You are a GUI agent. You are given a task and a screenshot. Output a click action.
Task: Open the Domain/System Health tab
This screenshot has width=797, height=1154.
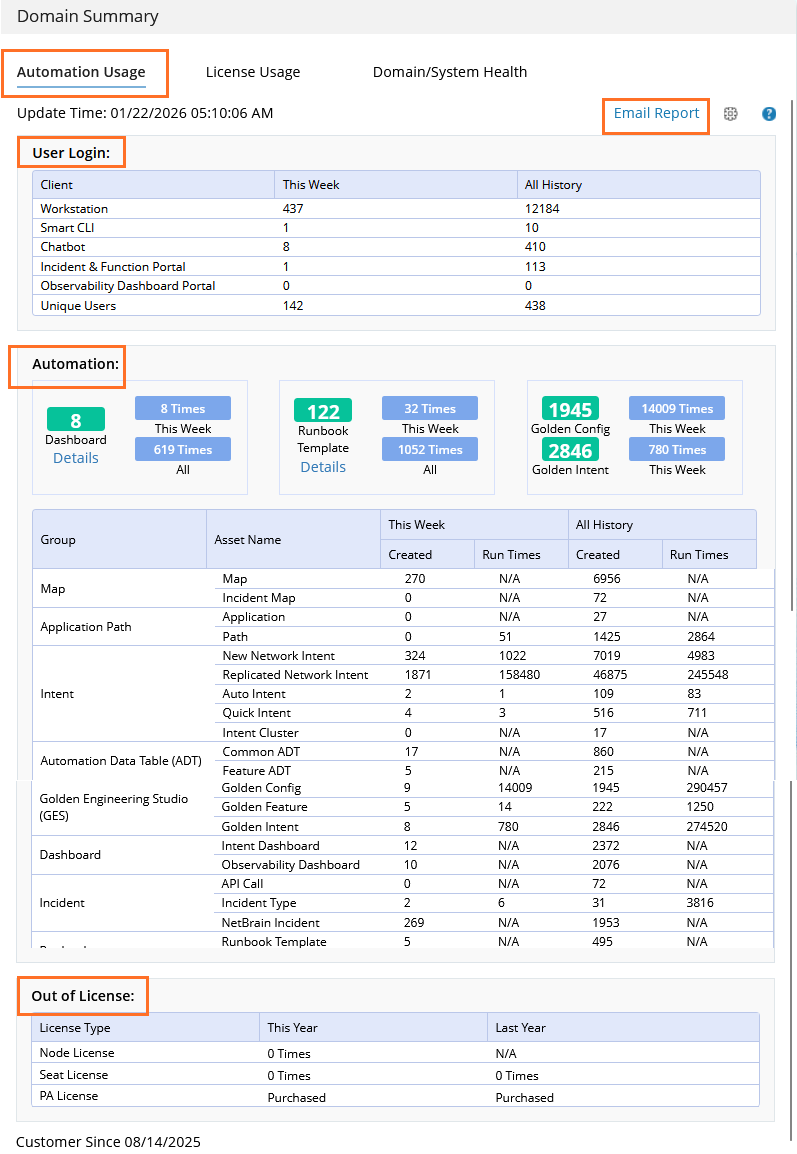450,72
